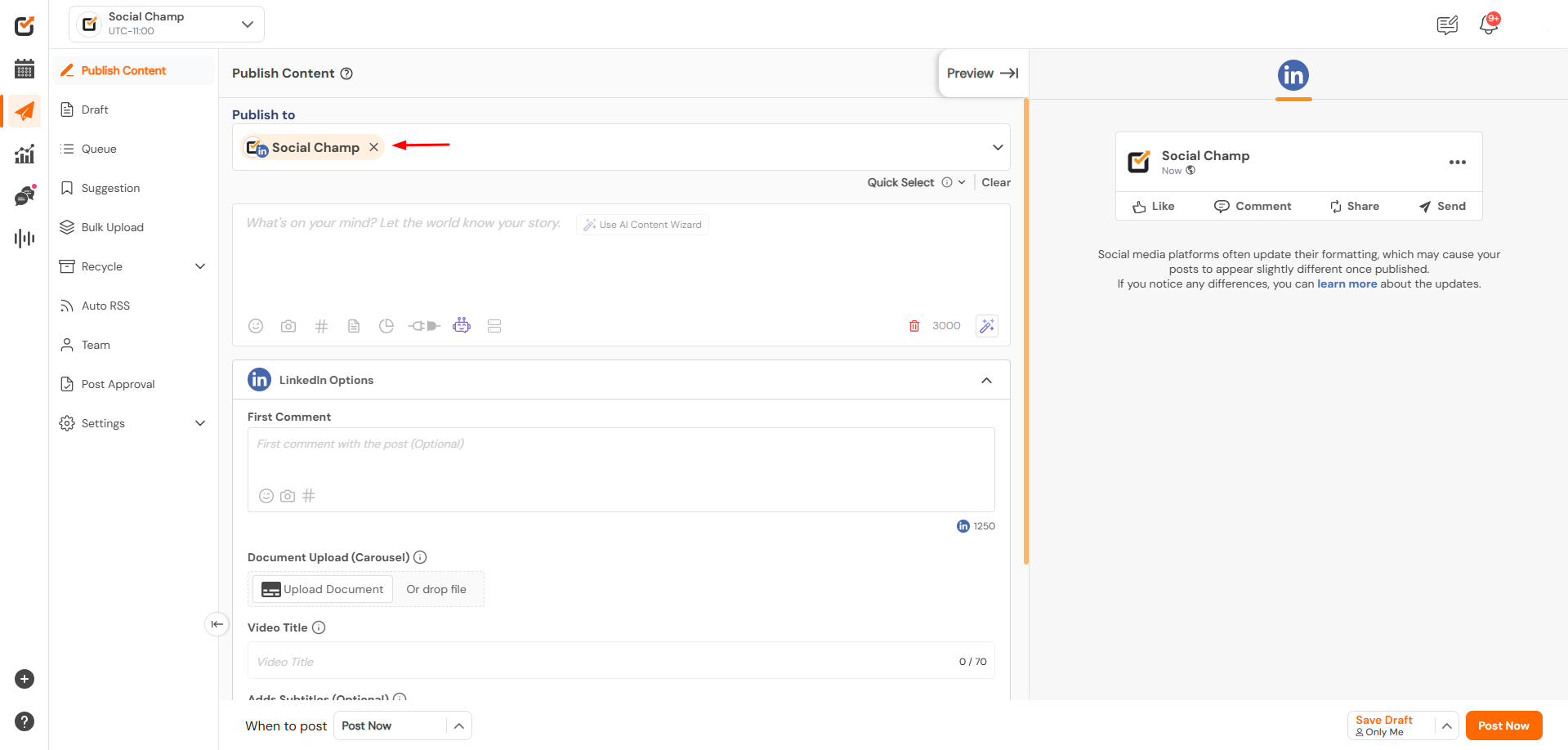
Task: Select the paper plane publish icon
Action: (25, 111)
